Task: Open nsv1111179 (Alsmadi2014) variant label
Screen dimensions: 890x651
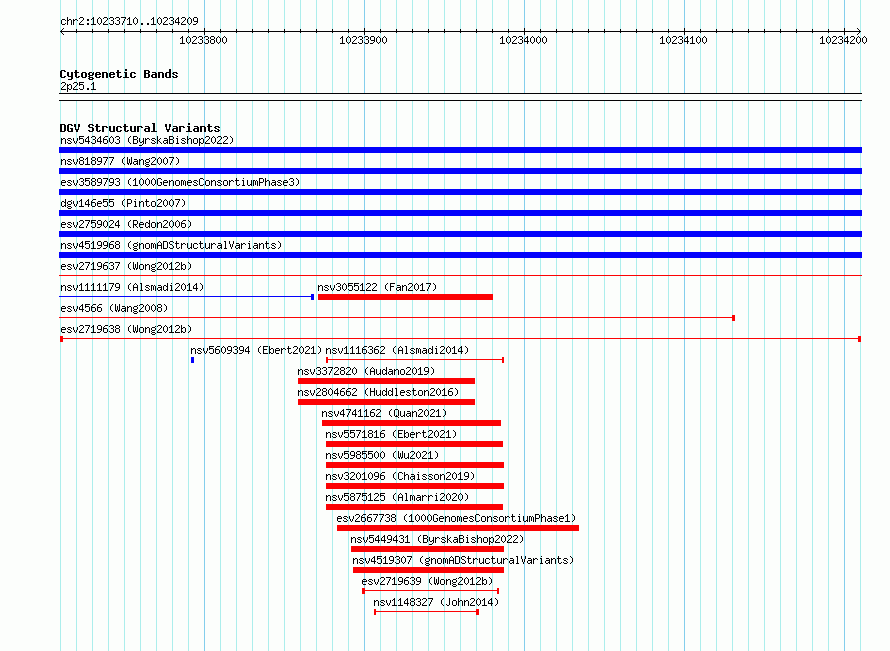Action: coord(132,287)
